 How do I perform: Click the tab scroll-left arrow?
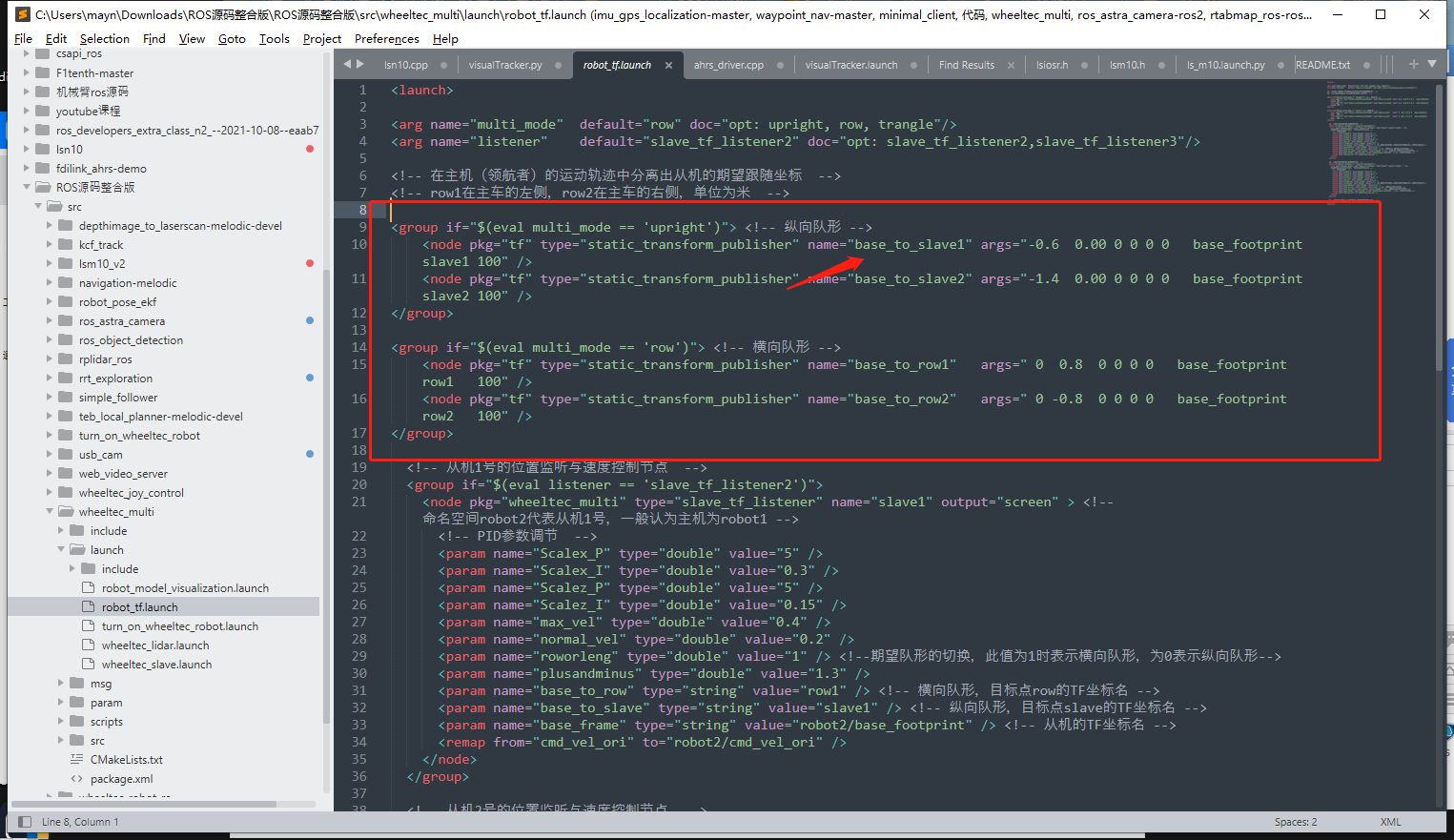pos(347,64)
